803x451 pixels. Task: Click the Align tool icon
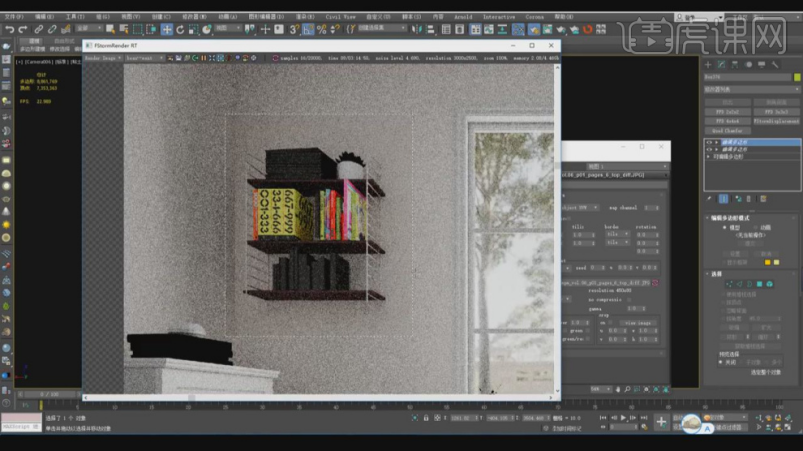(430, 29)
